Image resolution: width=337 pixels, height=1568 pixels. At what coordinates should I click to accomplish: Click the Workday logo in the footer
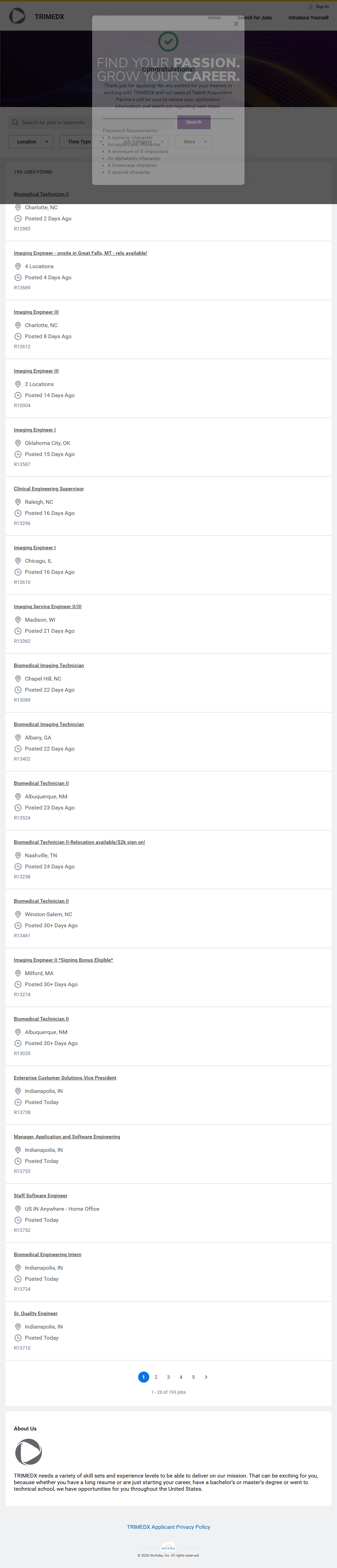tap(168, 1547)
